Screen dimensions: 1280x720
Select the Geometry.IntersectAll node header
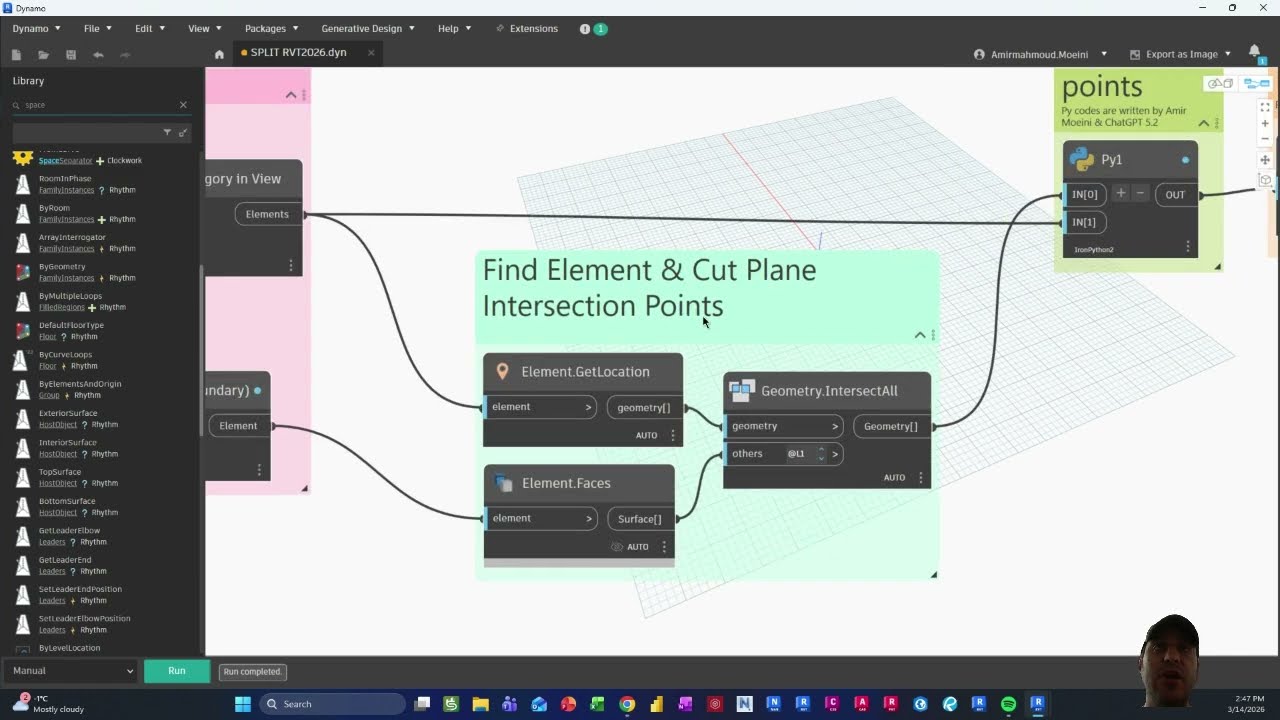(x=827, y=391)
